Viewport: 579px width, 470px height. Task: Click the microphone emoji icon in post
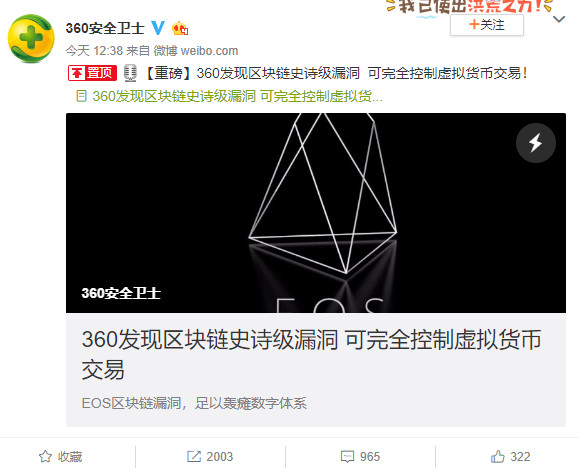[130, 73]
